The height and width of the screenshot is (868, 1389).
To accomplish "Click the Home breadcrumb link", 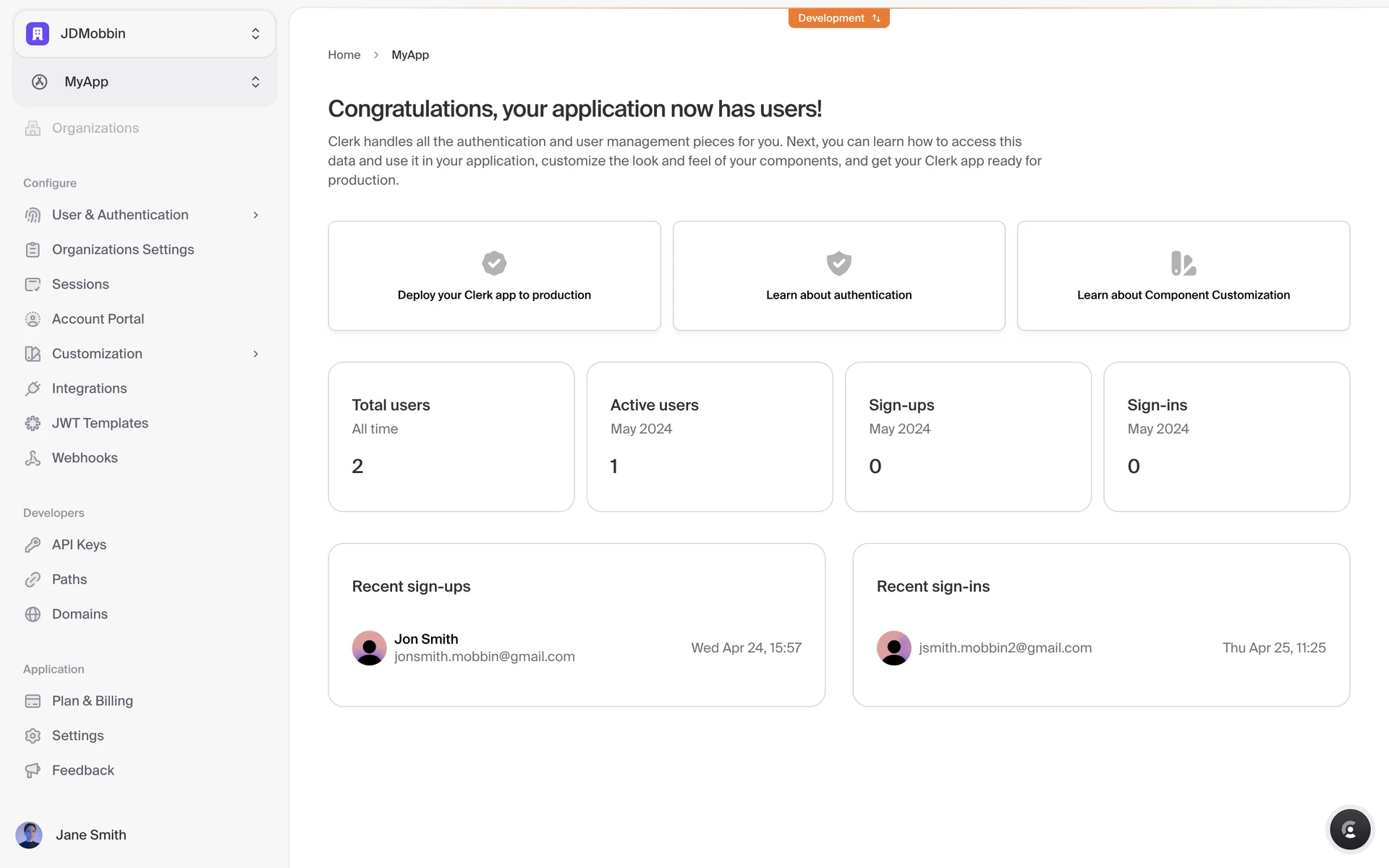I will [x=344, y=55].
